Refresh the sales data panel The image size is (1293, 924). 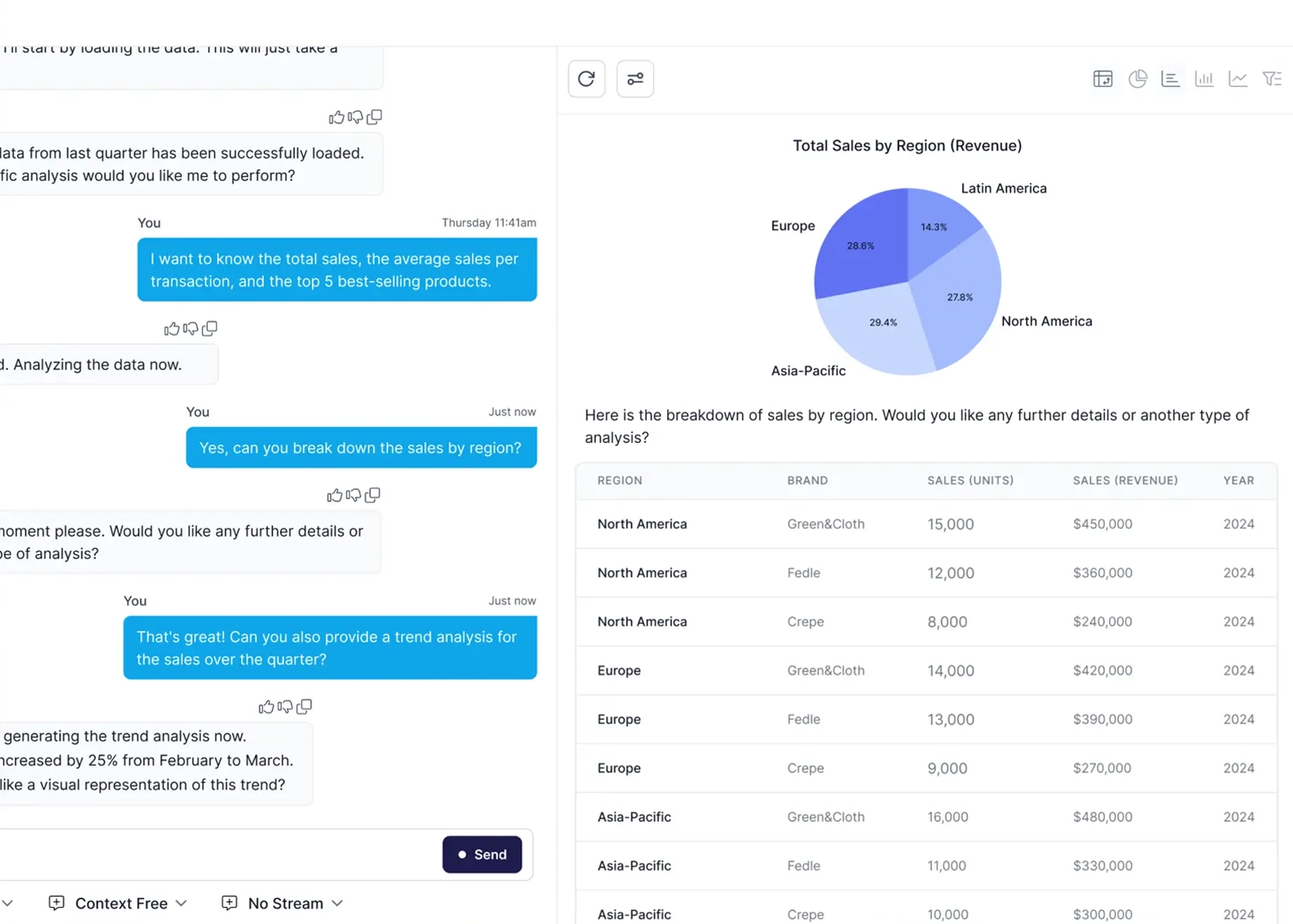coord(586,78)
